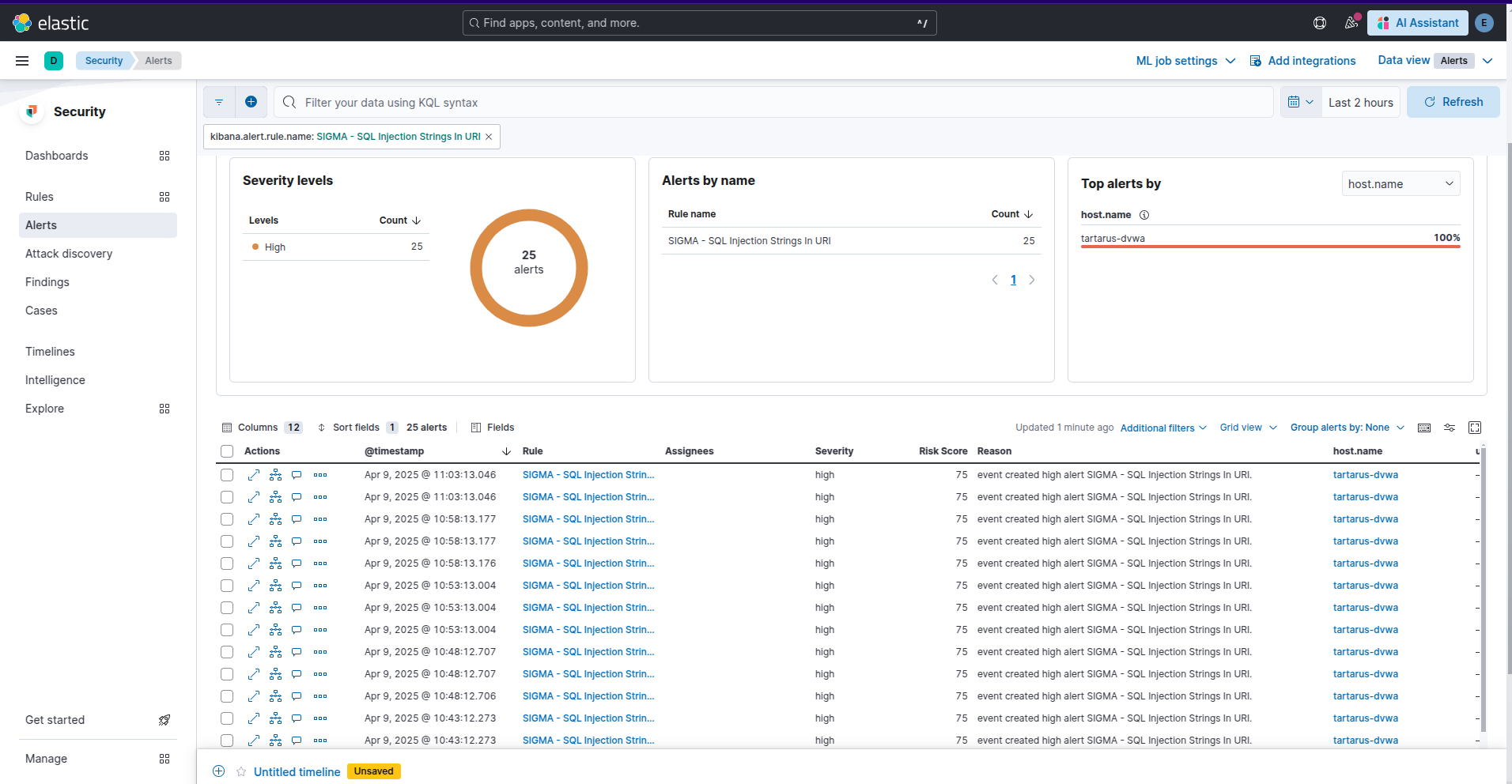Image resolution: width=1512 pixels, height=784 pixels.
Task: Select all alerts using header checkbox
Action: point(227,451)
